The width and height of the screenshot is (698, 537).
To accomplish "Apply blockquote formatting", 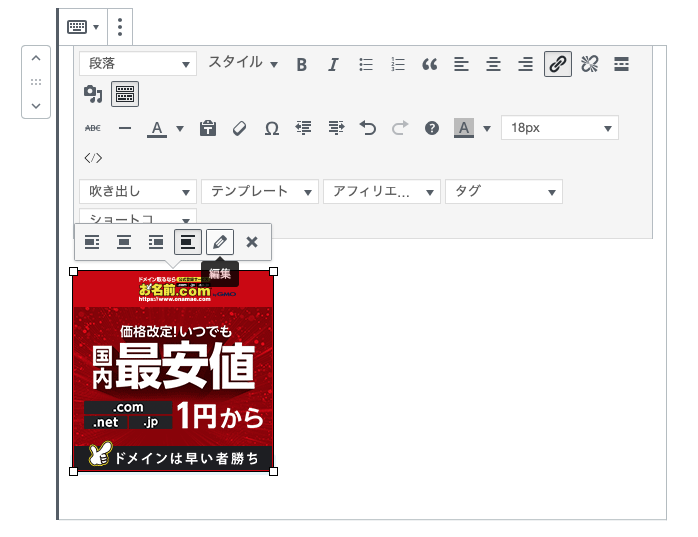I will (x=430, y=65).
